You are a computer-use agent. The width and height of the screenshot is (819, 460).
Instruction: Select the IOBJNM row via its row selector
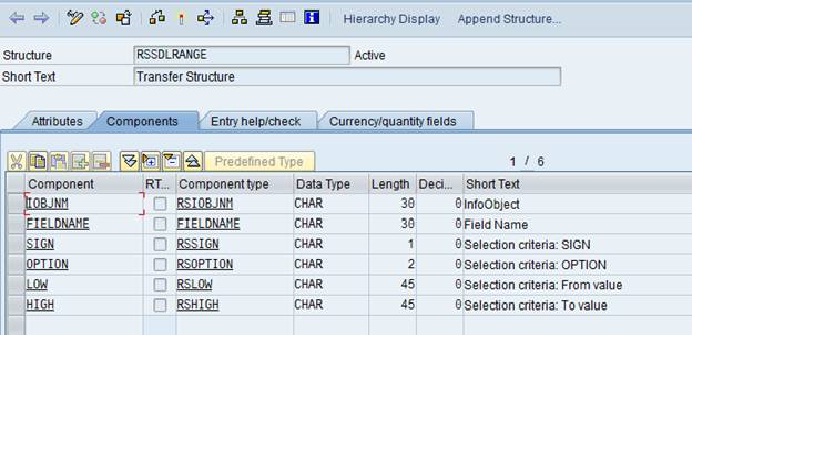tap(16, 204)
